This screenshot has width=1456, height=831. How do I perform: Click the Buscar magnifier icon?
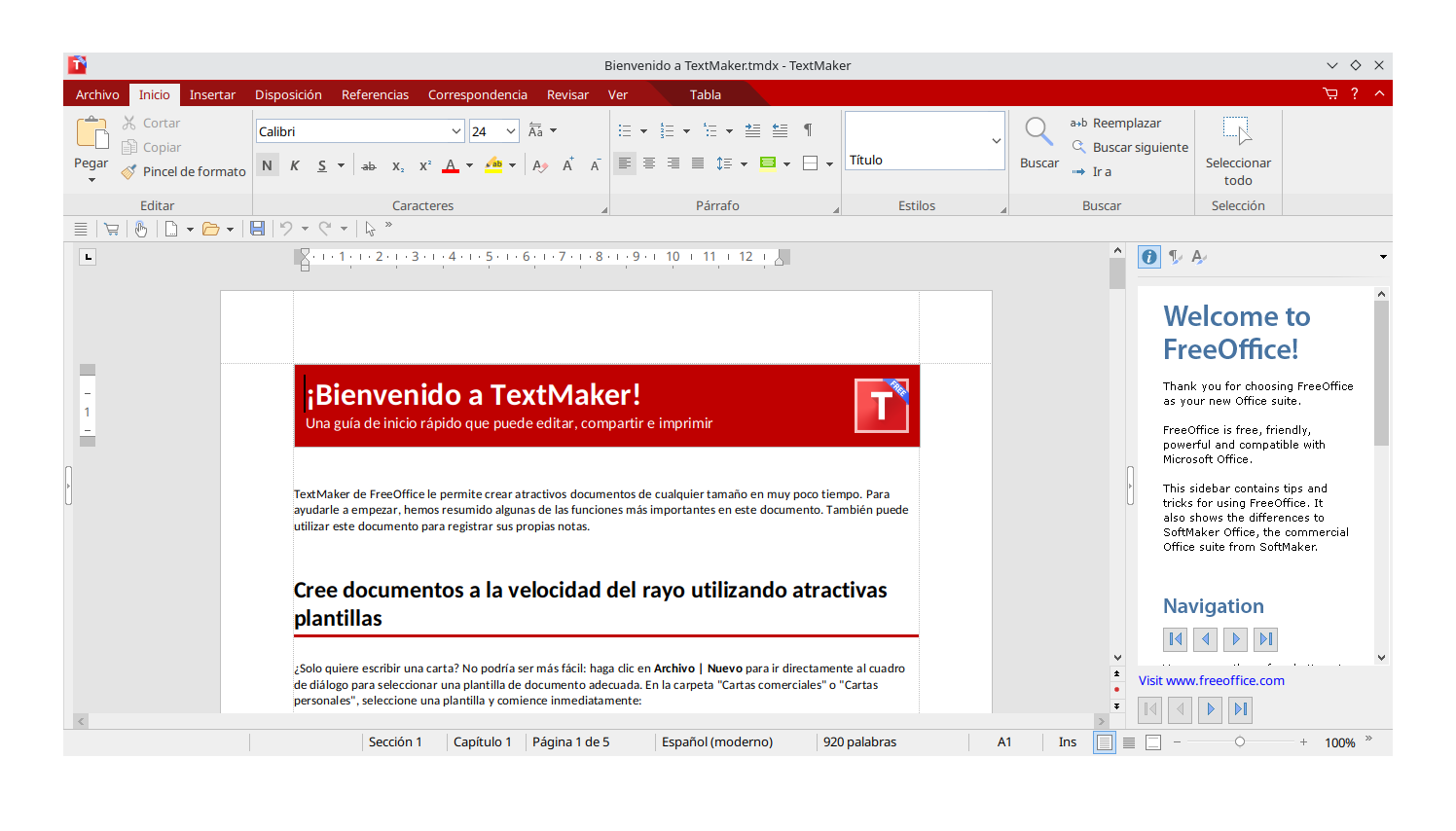point(1038,131)
